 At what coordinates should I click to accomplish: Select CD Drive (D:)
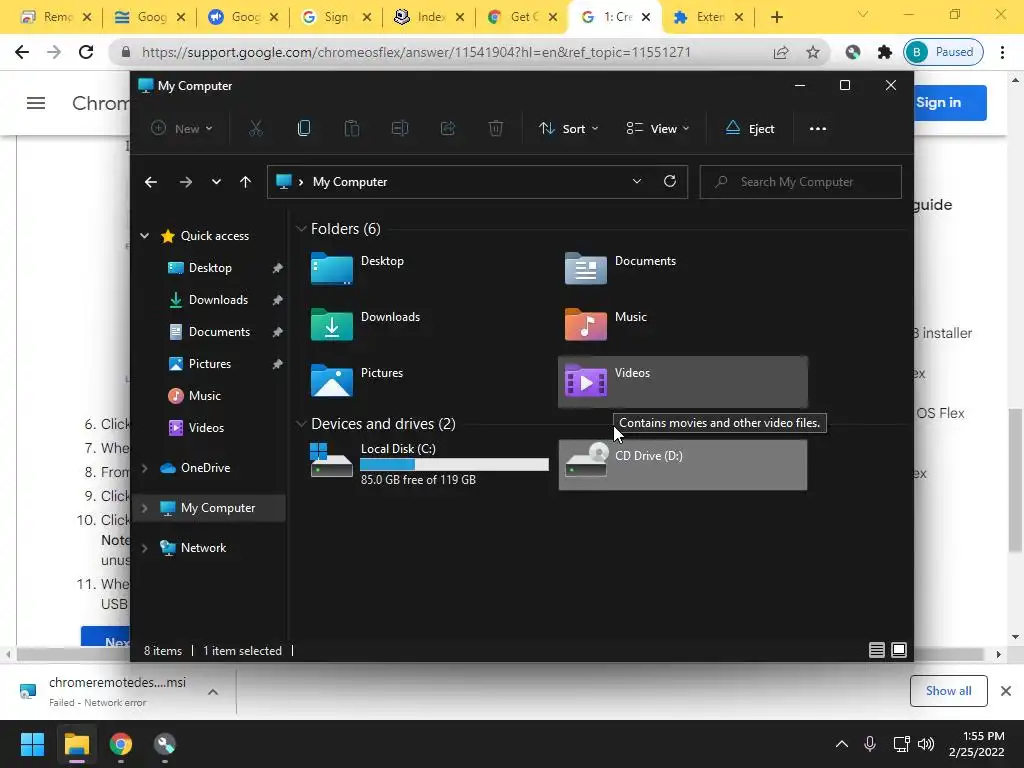683,464
